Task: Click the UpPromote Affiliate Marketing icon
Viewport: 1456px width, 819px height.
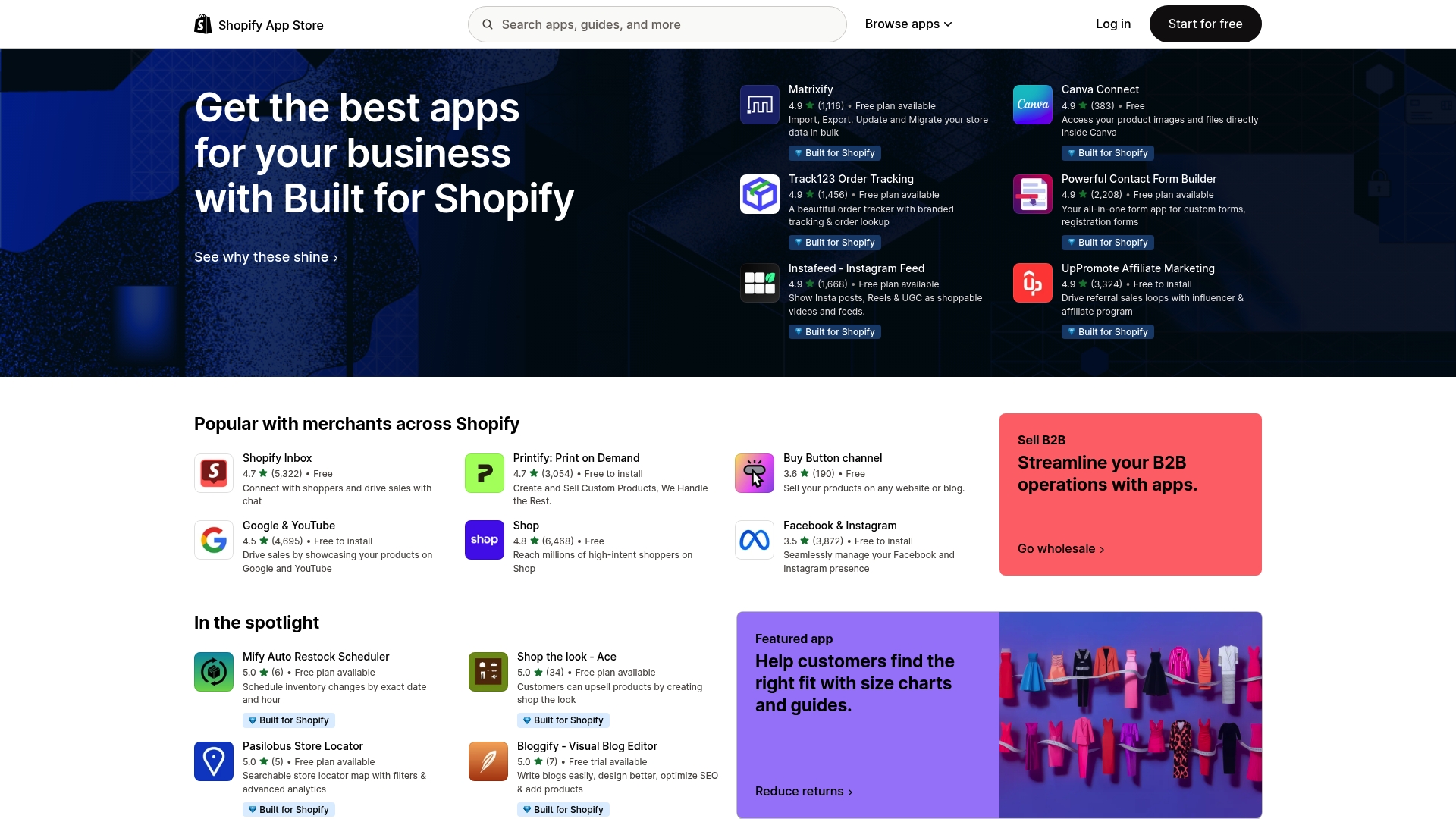Action: [x=1032, y=283]
